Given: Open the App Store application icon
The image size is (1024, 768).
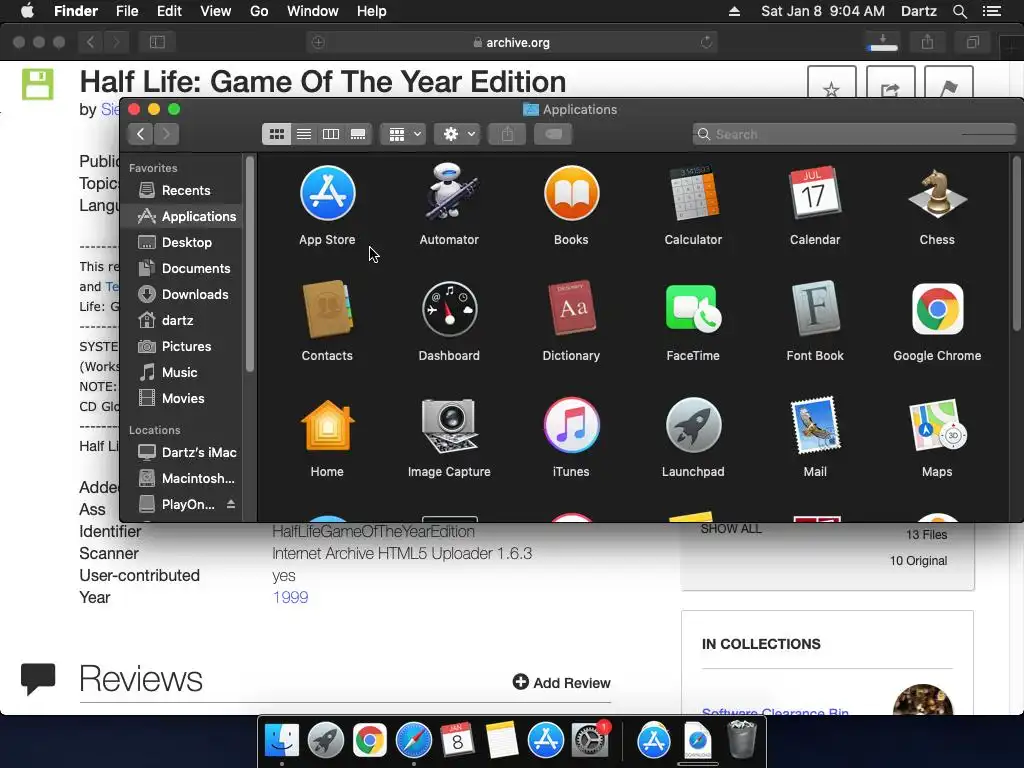Looking at the screenshot, I should 327,193.
